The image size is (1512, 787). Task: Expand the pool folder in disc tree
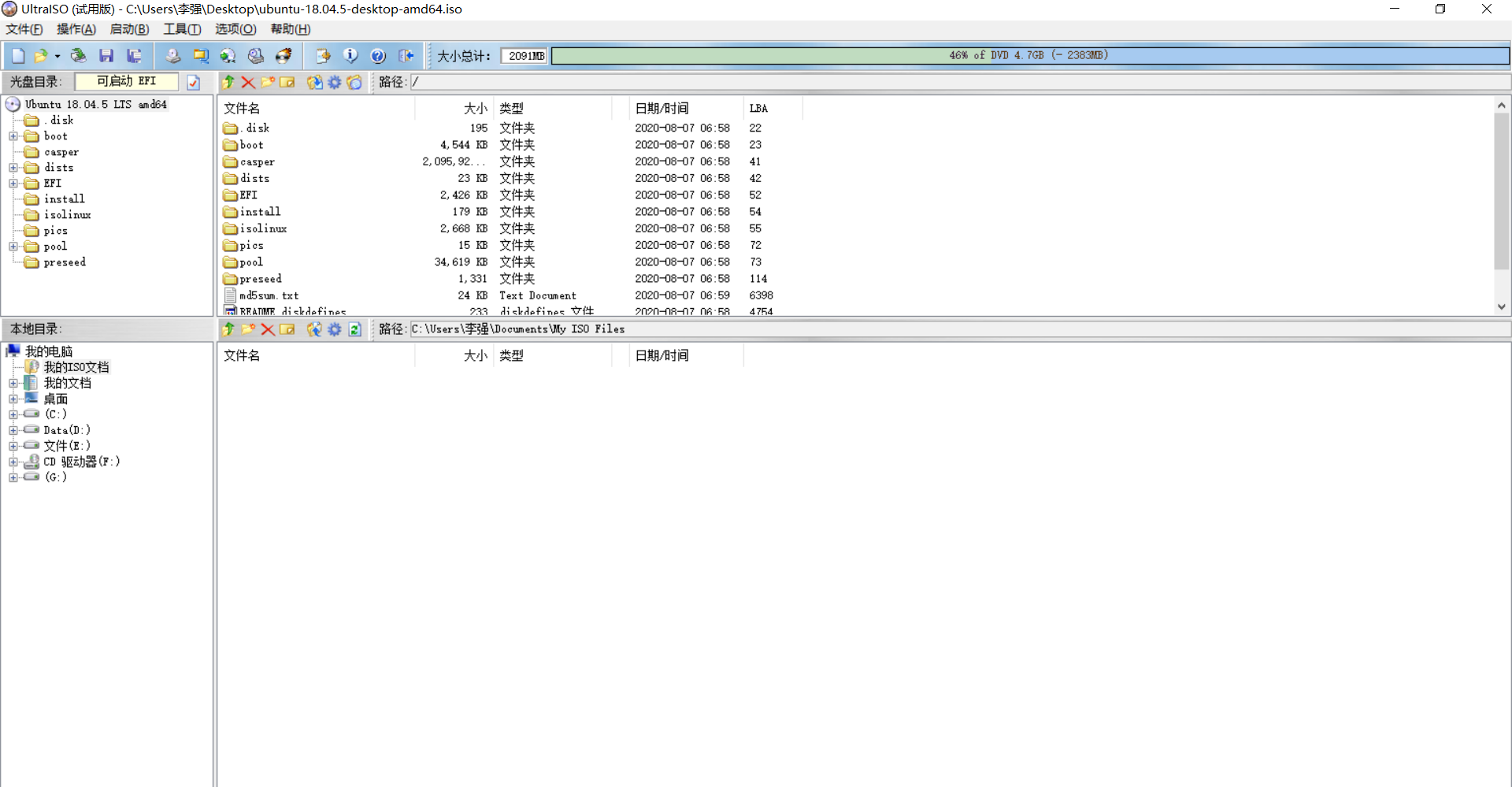(x=13, y=247)
